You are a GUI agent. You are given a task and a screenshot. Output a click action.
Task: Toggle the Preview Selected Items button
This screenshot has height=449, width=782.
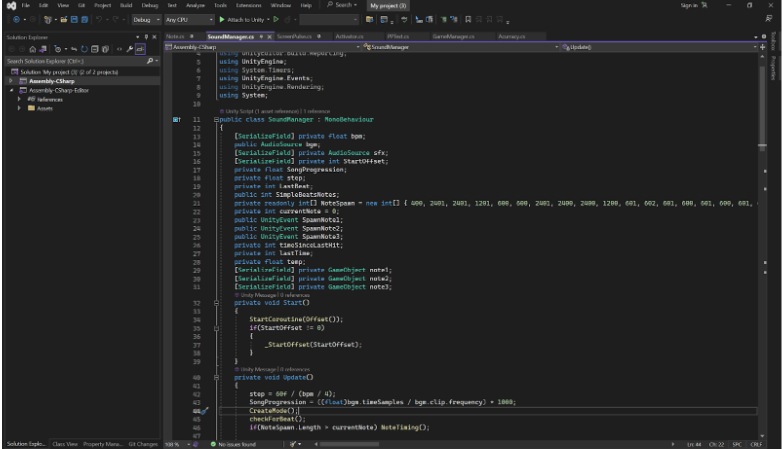coord(140,49)
